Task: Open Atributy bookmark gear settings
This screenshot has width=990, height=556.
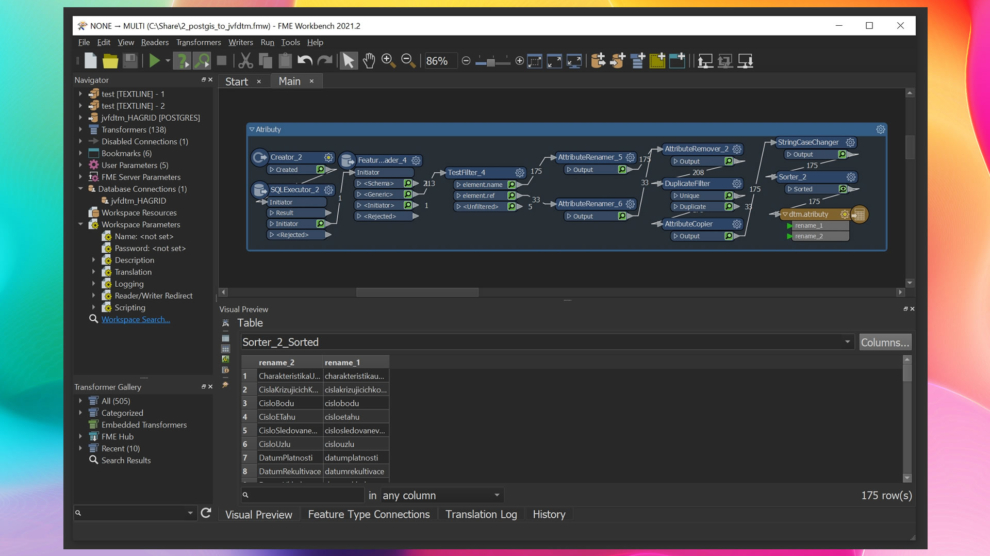Action: pyautogui.click(x=880, y=129)
